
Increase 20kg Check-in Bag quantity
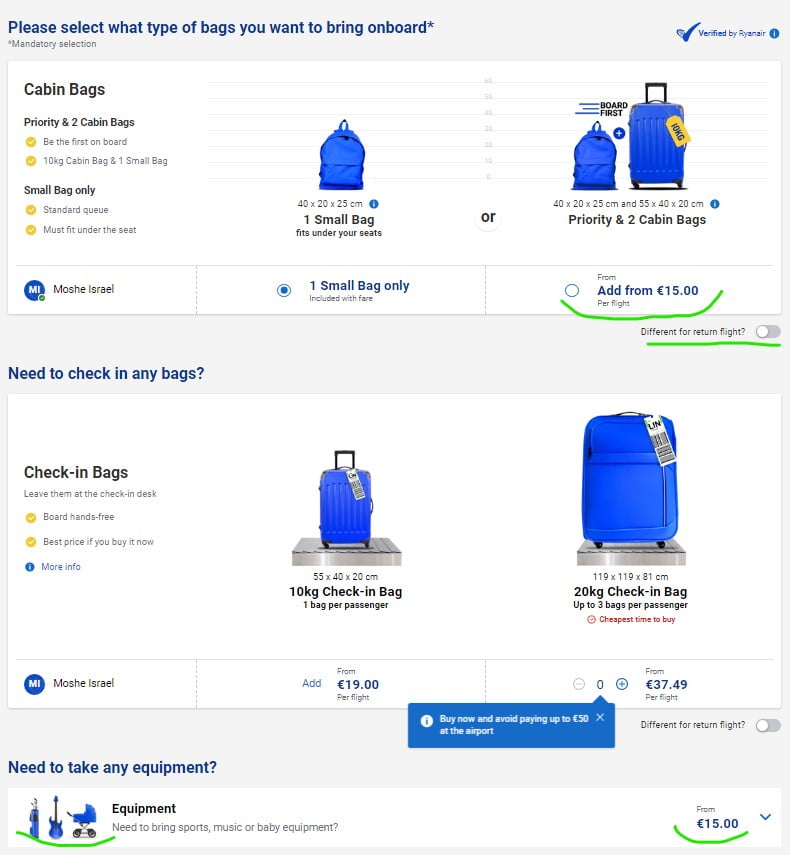point(622,684)
